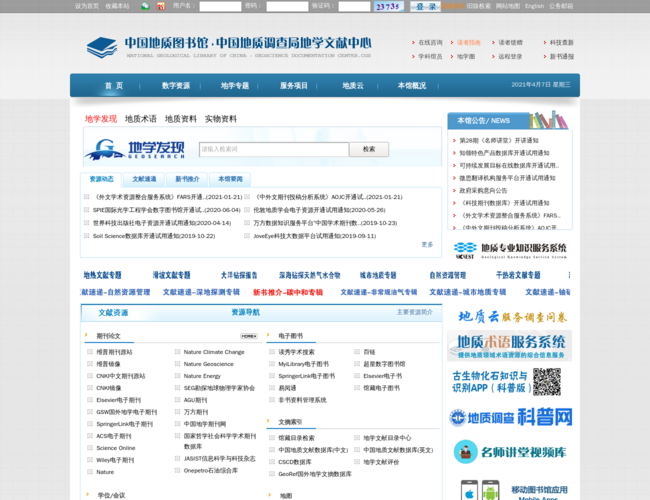Image resolution: width=650 pixels, height=500 pixels.
Task: Click the English link in the top bar
Action: [x=534, y=6]
